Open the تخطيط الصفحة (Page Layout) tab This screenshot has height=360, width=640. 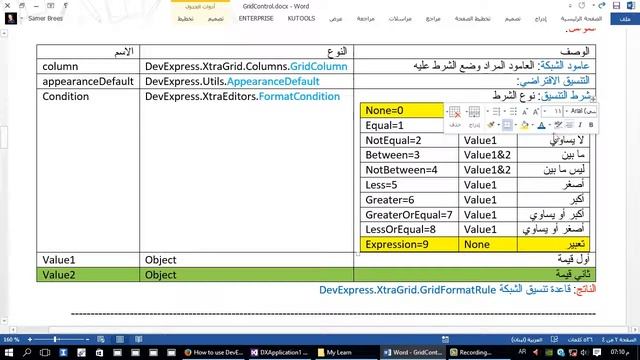[472, 19]
